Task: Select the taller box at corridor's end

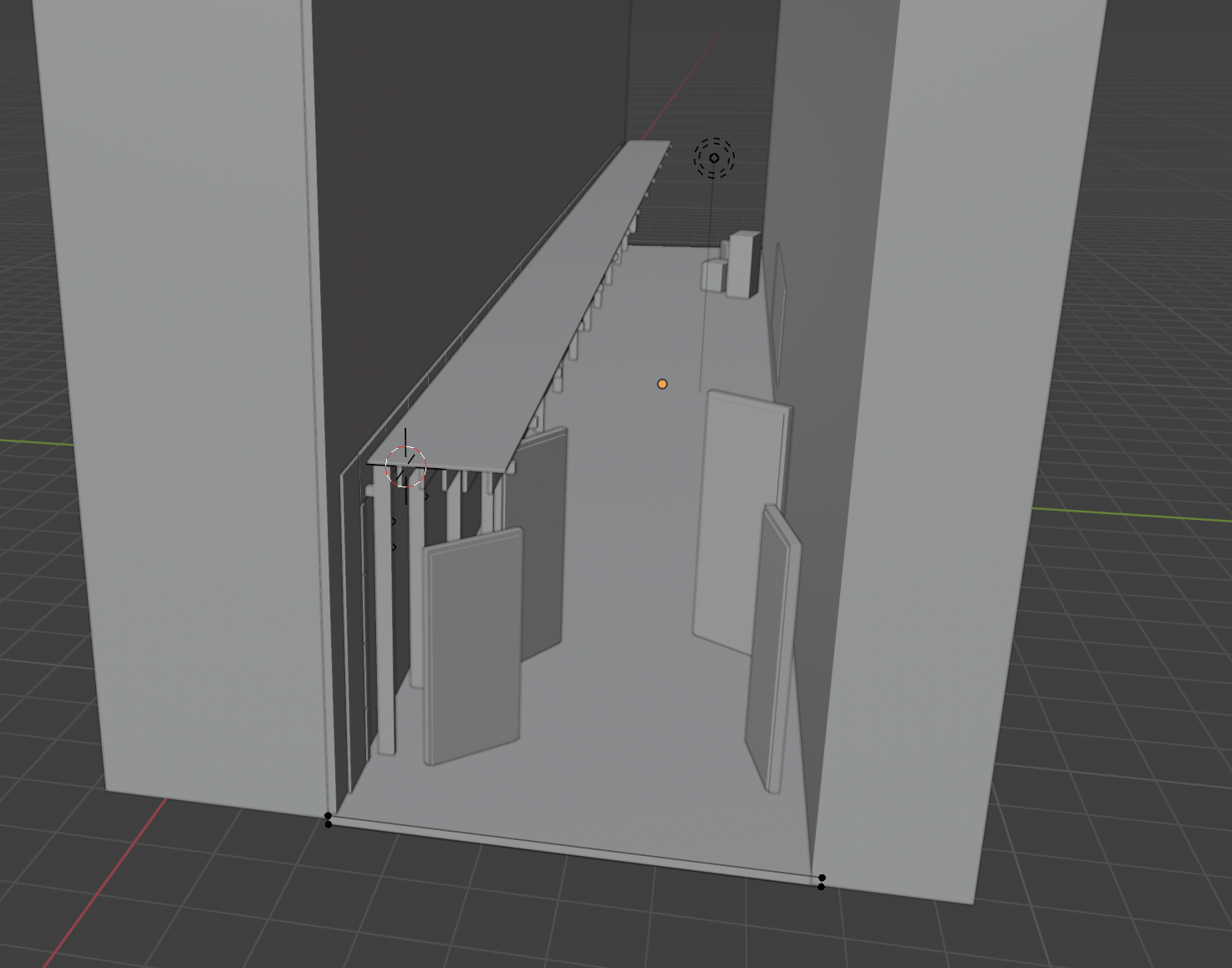Action: click(743, 264)
